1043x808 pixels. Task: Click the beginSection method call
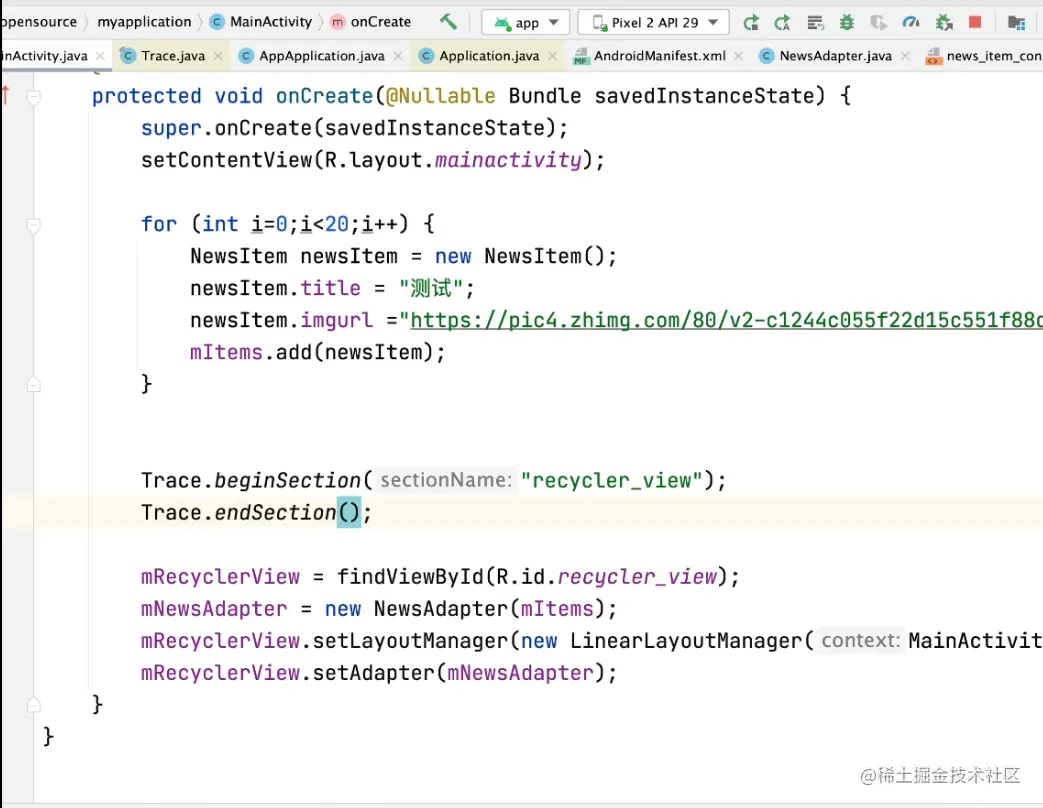point(287,480)
